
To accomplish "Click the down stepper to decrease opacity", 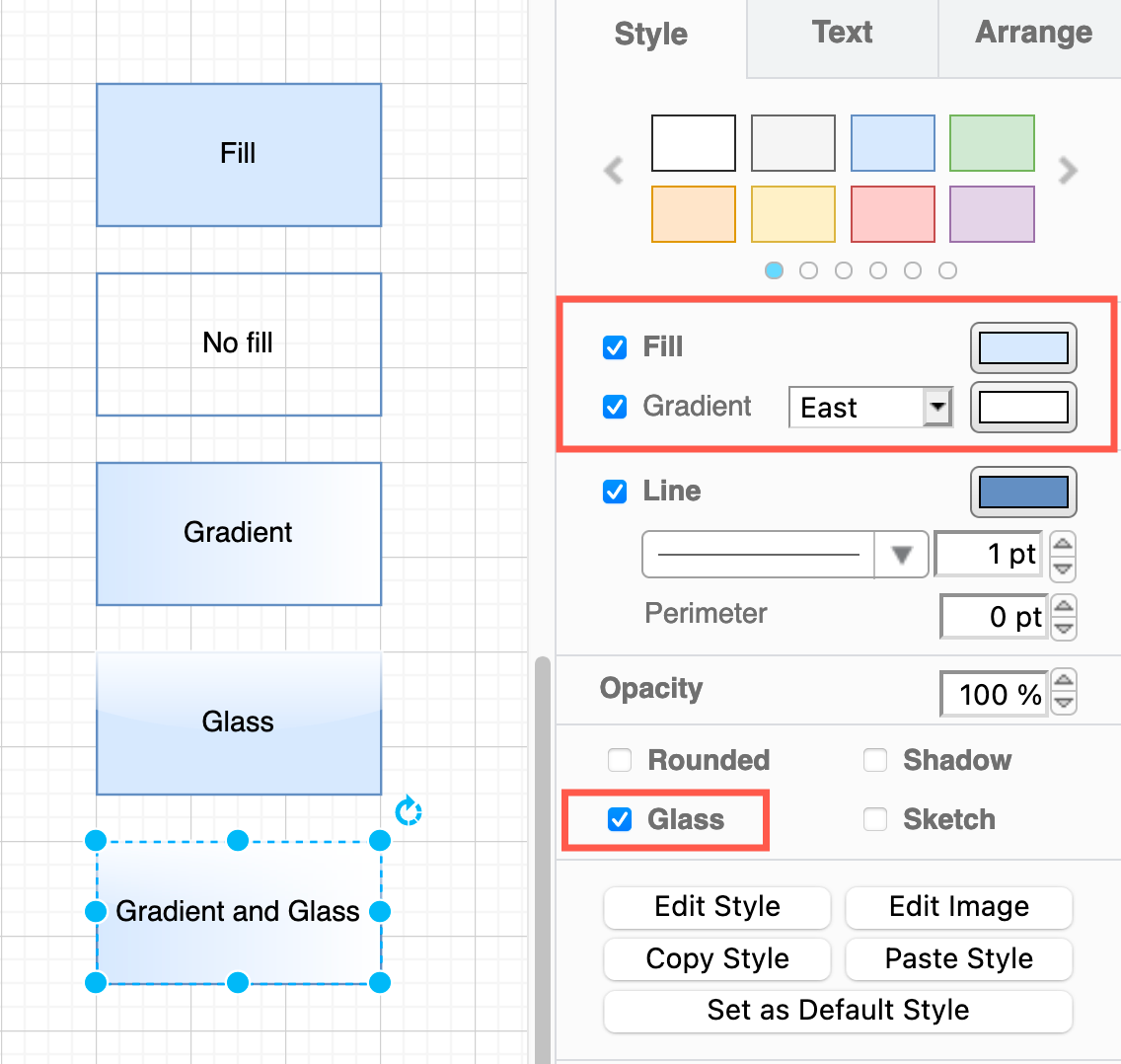I will point(1064,702).
